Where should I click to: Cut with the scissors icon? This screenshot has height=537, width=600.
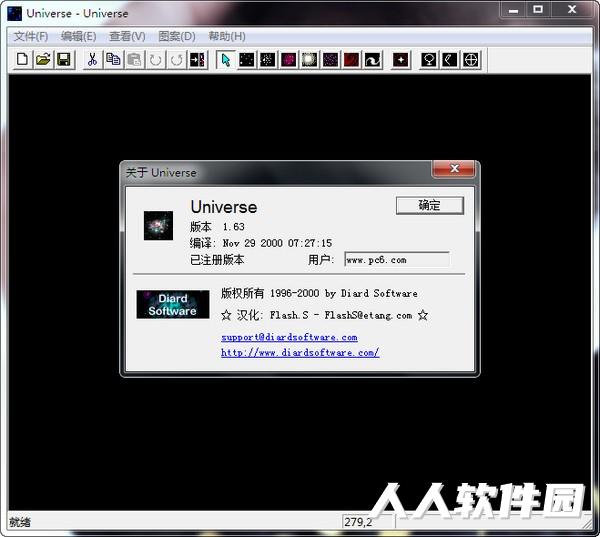pos(92,60)
